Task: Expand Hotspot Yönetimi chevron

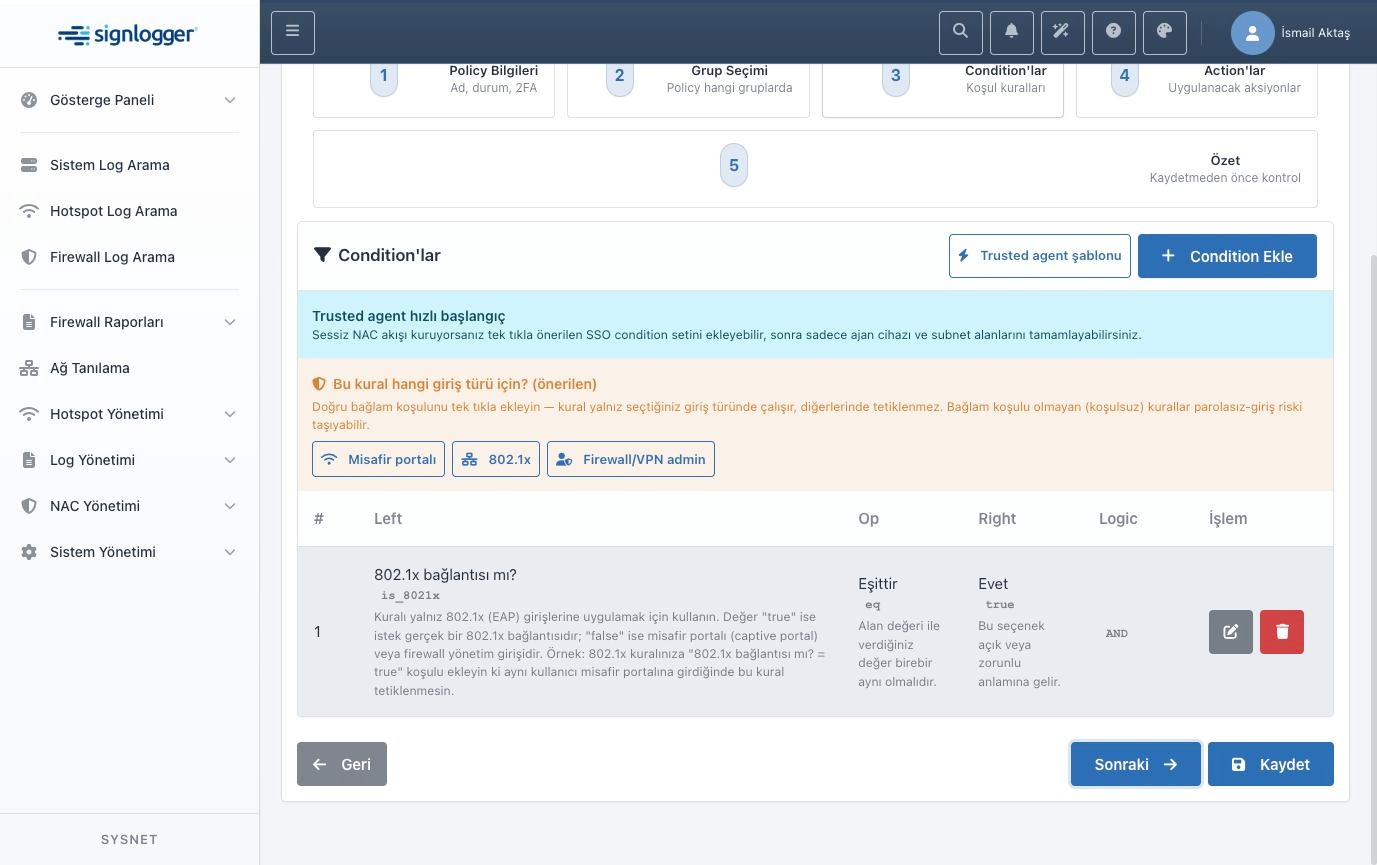Action: pyautogui.click(x=230, y=414)
